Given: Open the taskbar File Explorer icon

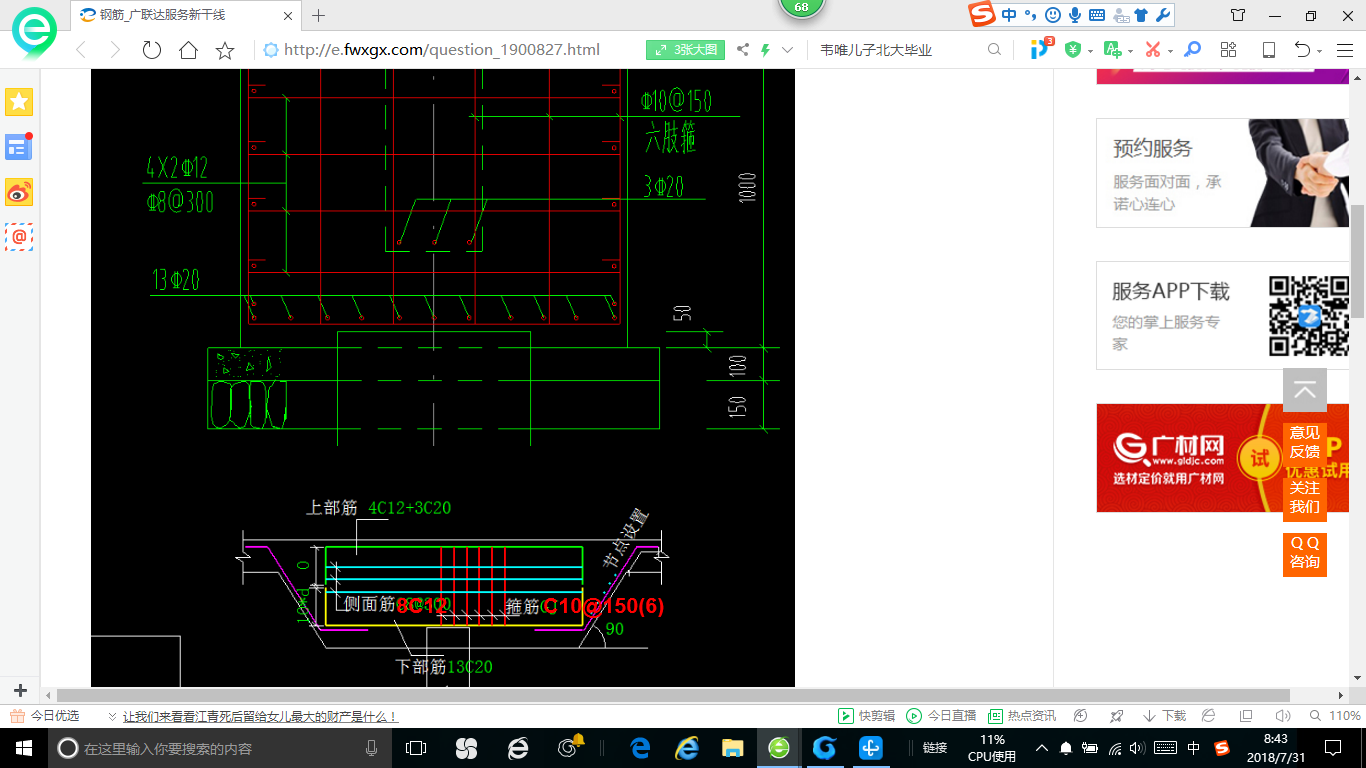Looking at the screenshot, I should (733, 747).
